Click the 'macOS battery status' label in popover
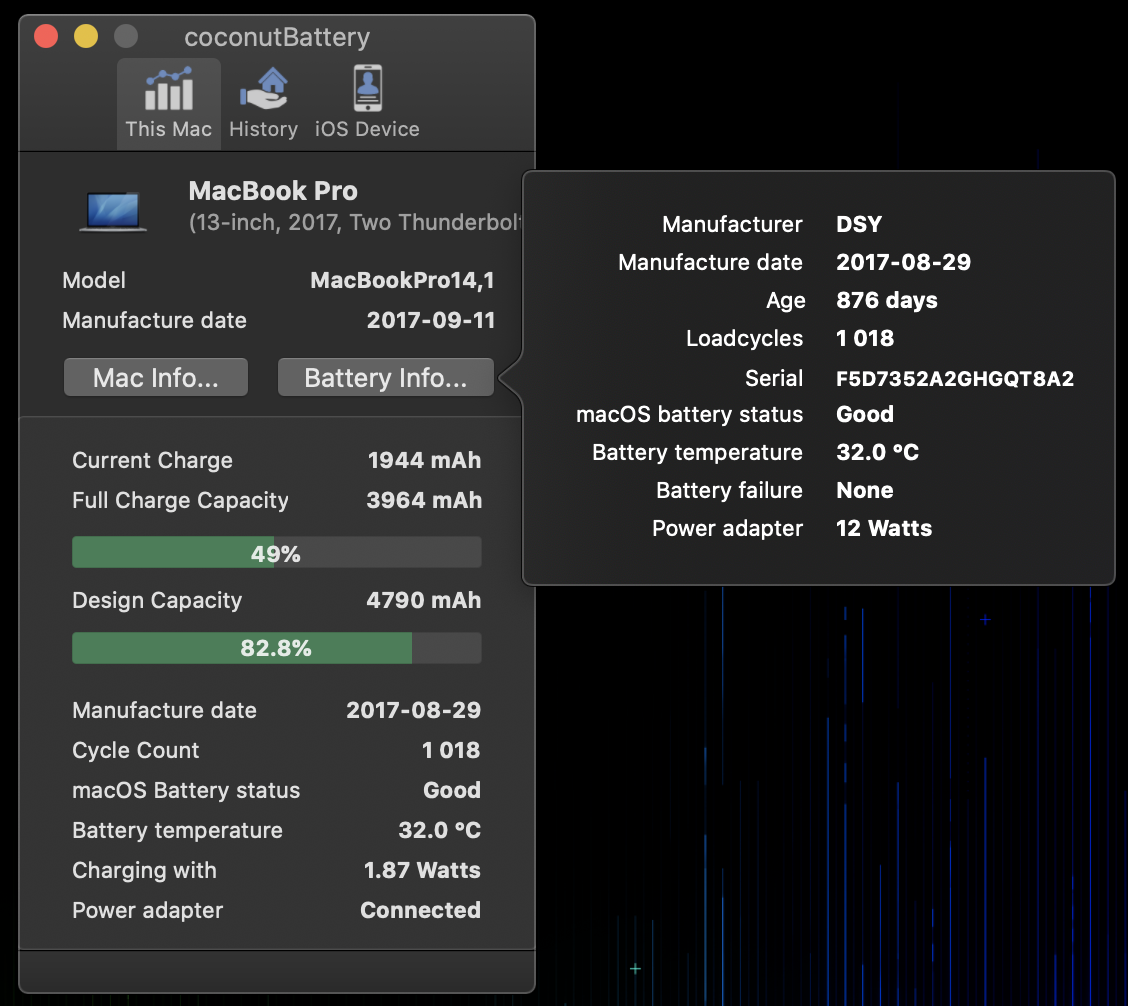The height and width of the screenshot is (1006, 1128). pos(689,414)
